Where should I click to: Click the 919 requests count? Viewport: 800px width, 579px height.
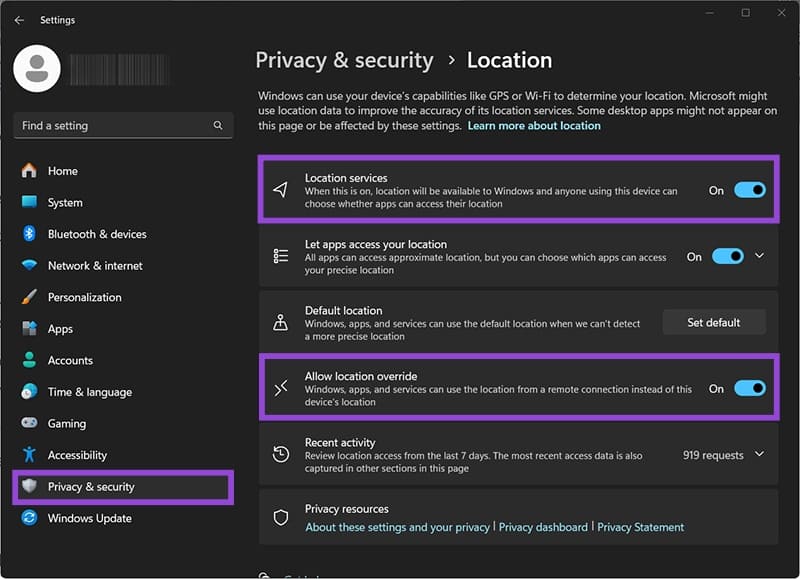[x=713, y=455]
